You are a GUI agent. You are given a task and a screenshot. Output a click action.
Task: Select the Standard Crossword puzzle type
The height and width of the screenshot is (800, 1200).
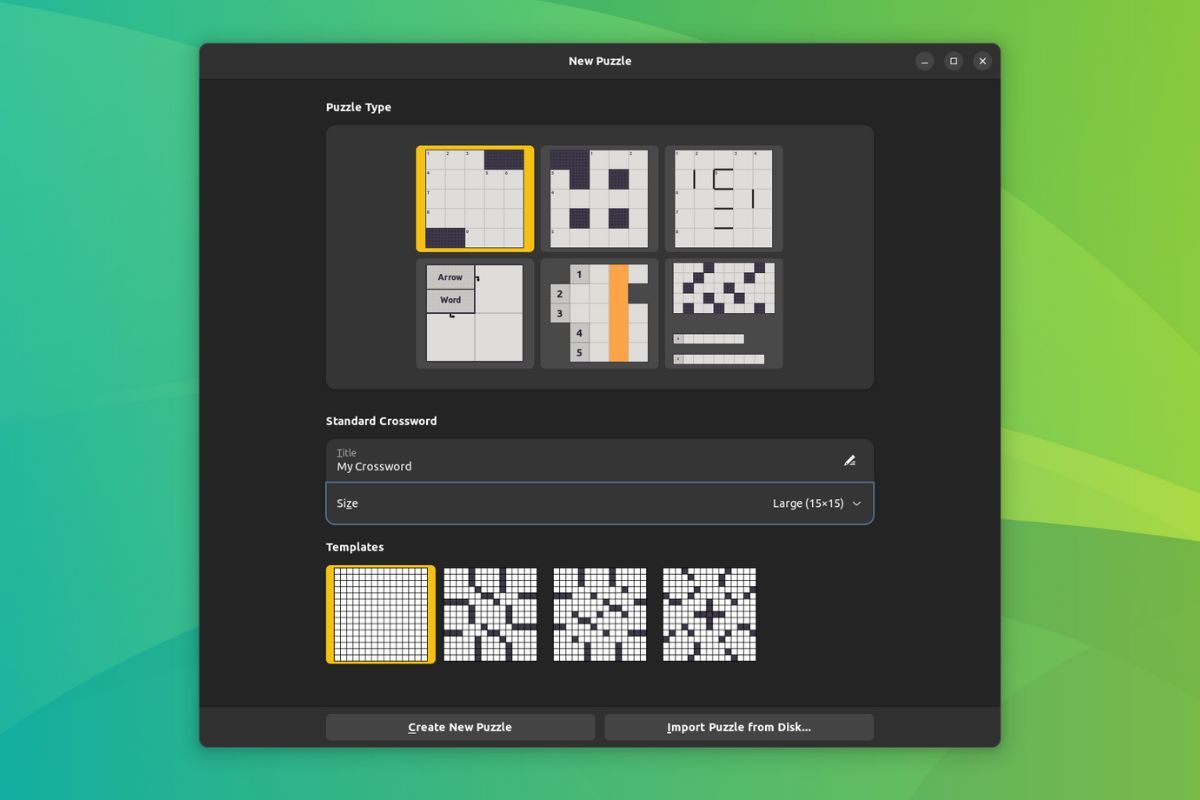tap(474, 198)
